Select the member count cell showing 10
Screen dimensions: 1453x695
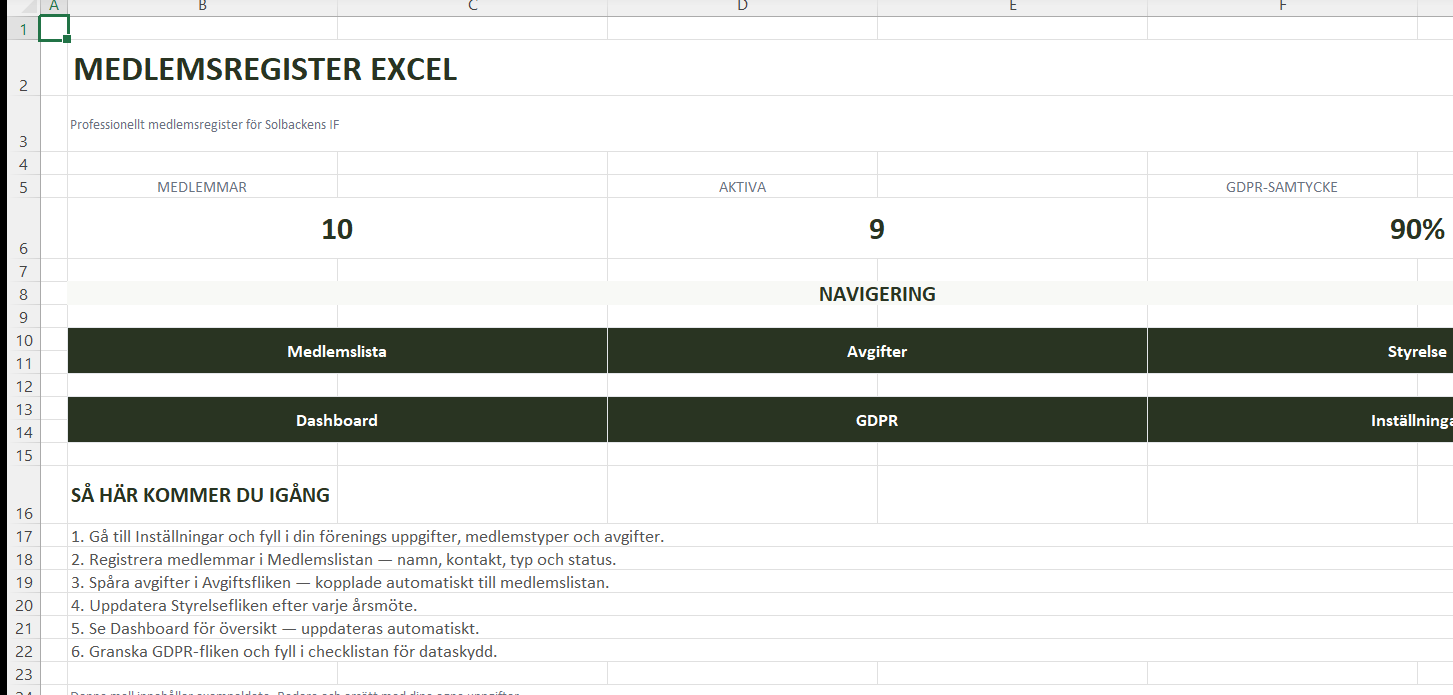(x=337, y=229)
